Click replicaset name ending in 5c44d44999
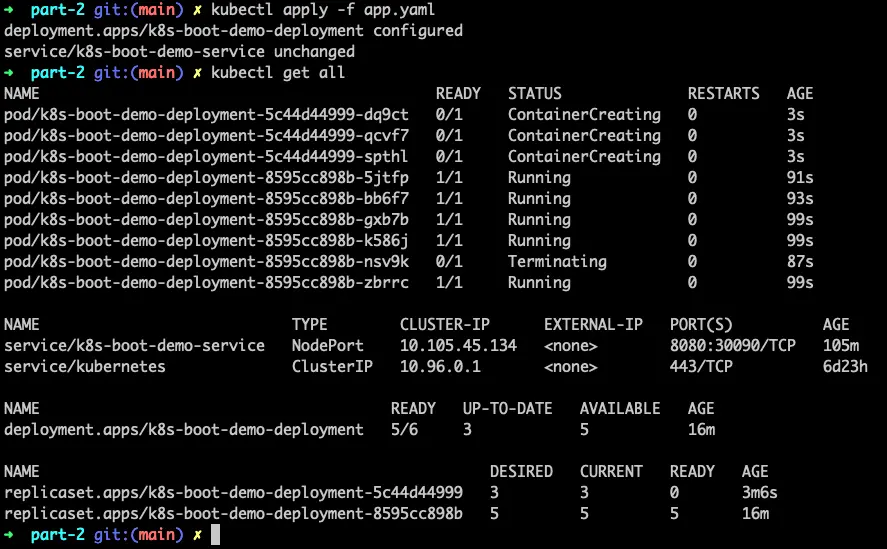Viewport: 887px width, 549px height. (x=233, y=492)
